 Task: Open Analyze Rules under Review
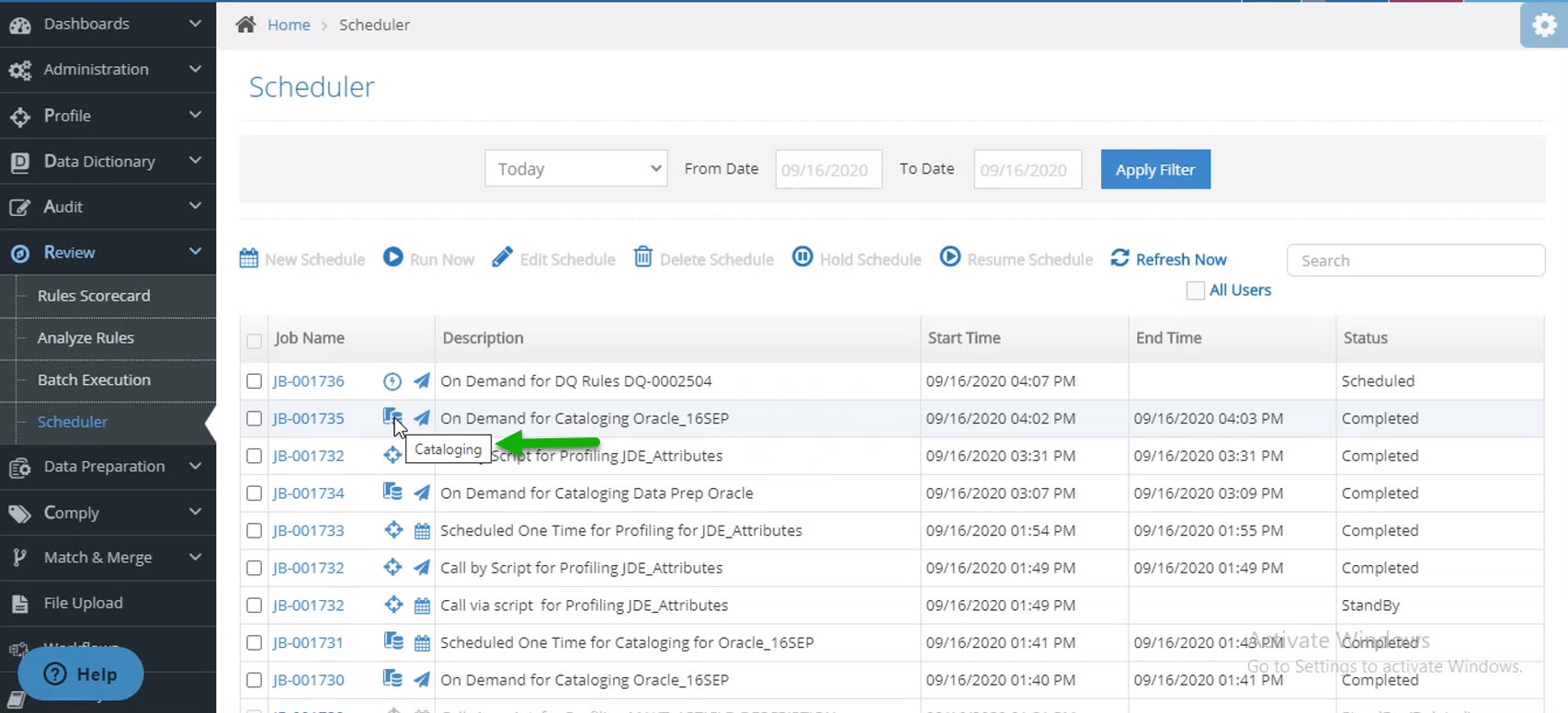(85, 338)
